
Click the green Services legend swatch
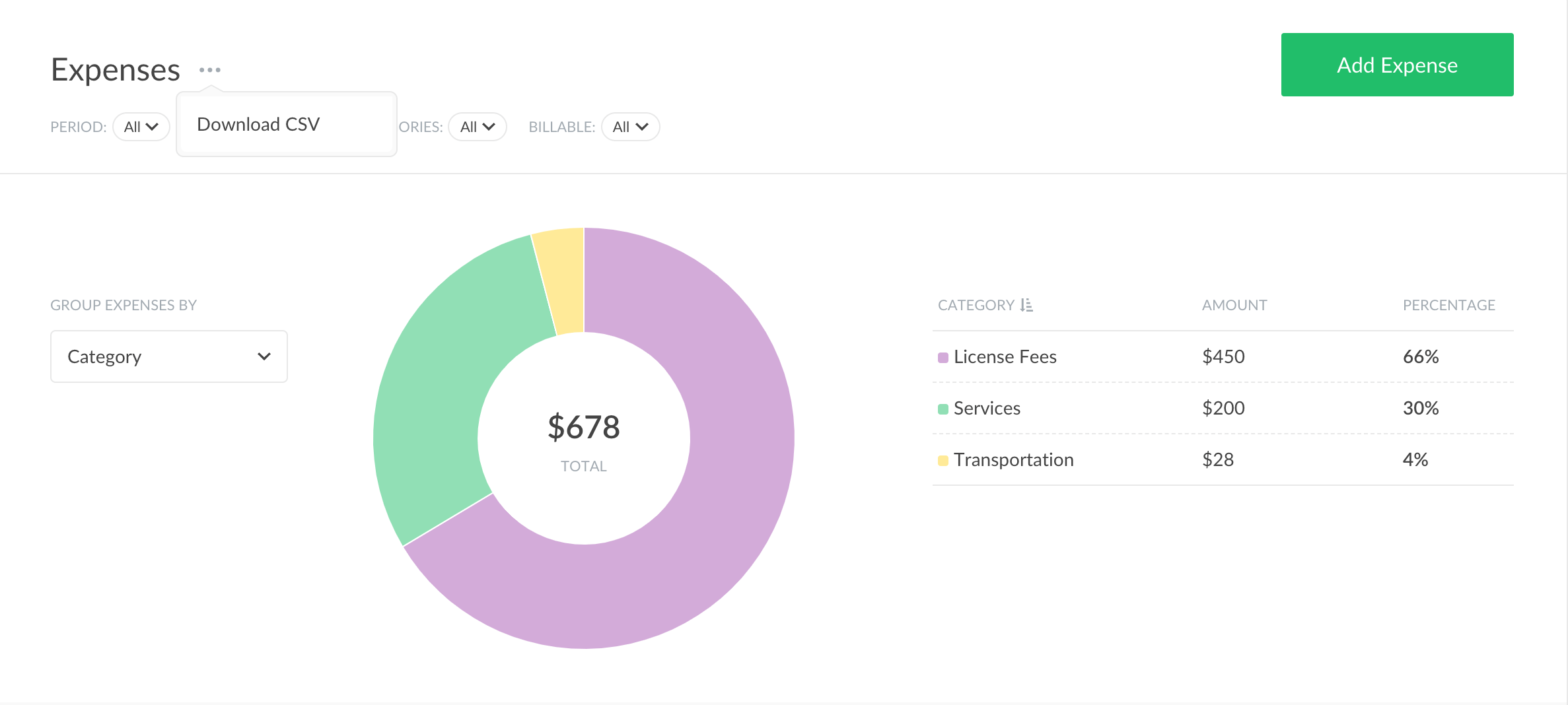click(x=943, y=409)
